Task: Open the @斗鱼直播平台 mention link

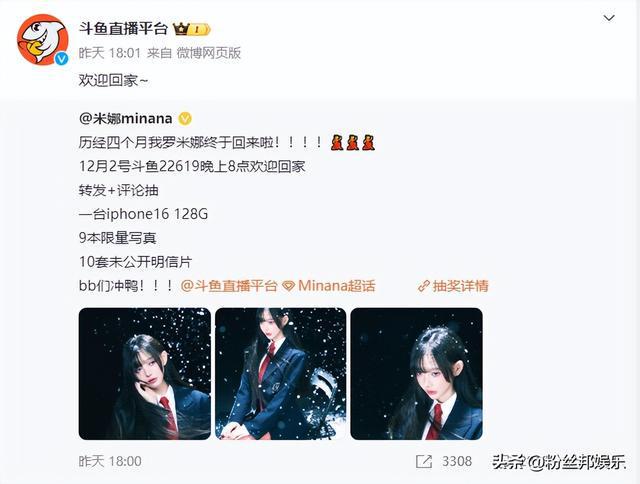Action: (x=229, y=286)
